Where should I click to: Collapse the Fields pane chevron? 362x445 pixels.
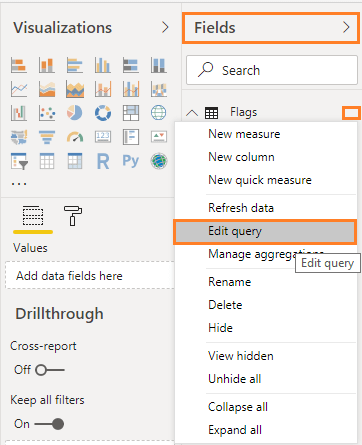pyautogui.click(x=346, y=27)
